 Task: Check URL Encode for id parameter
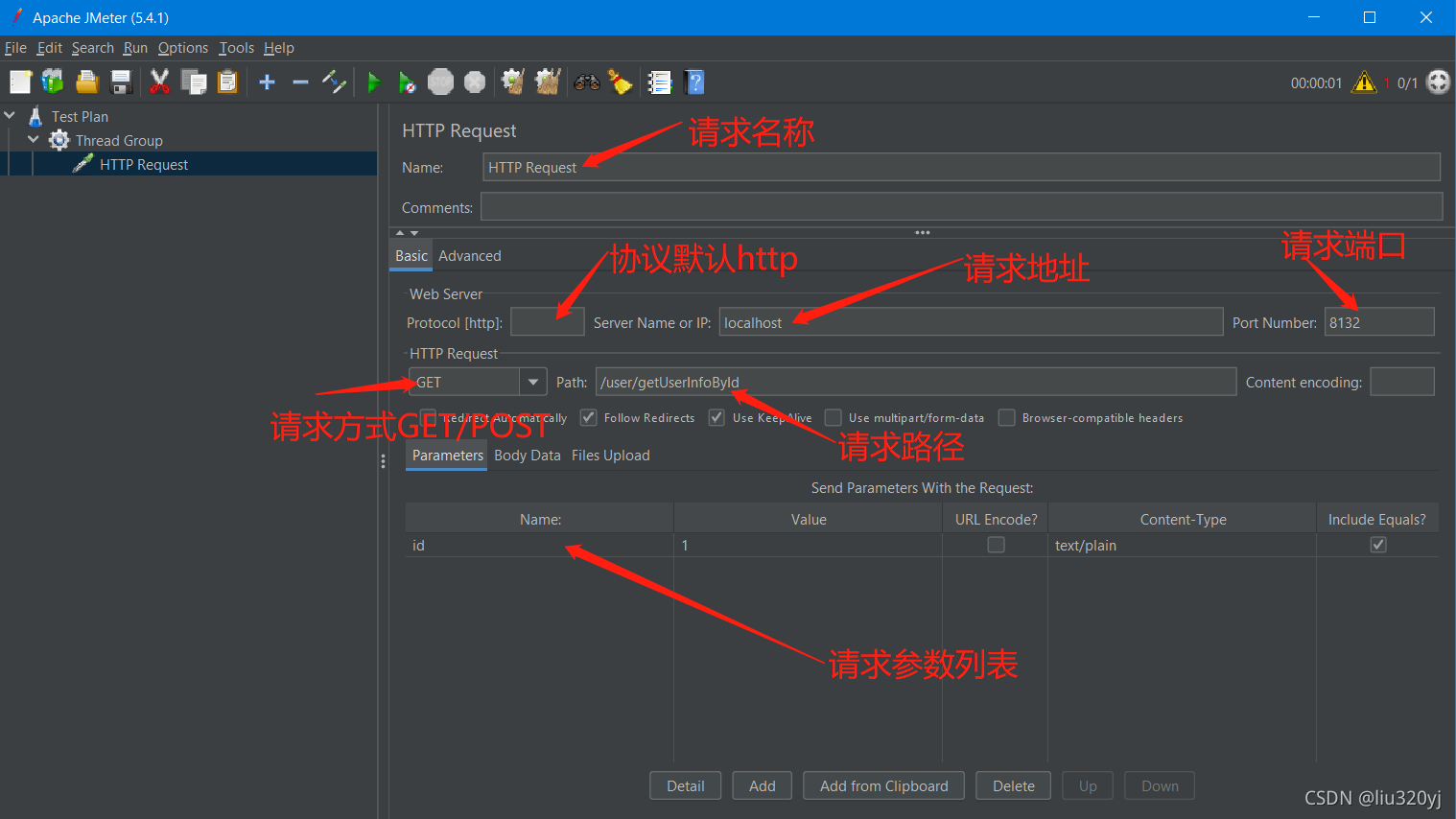pyautogui.click(x=997, y=545)
